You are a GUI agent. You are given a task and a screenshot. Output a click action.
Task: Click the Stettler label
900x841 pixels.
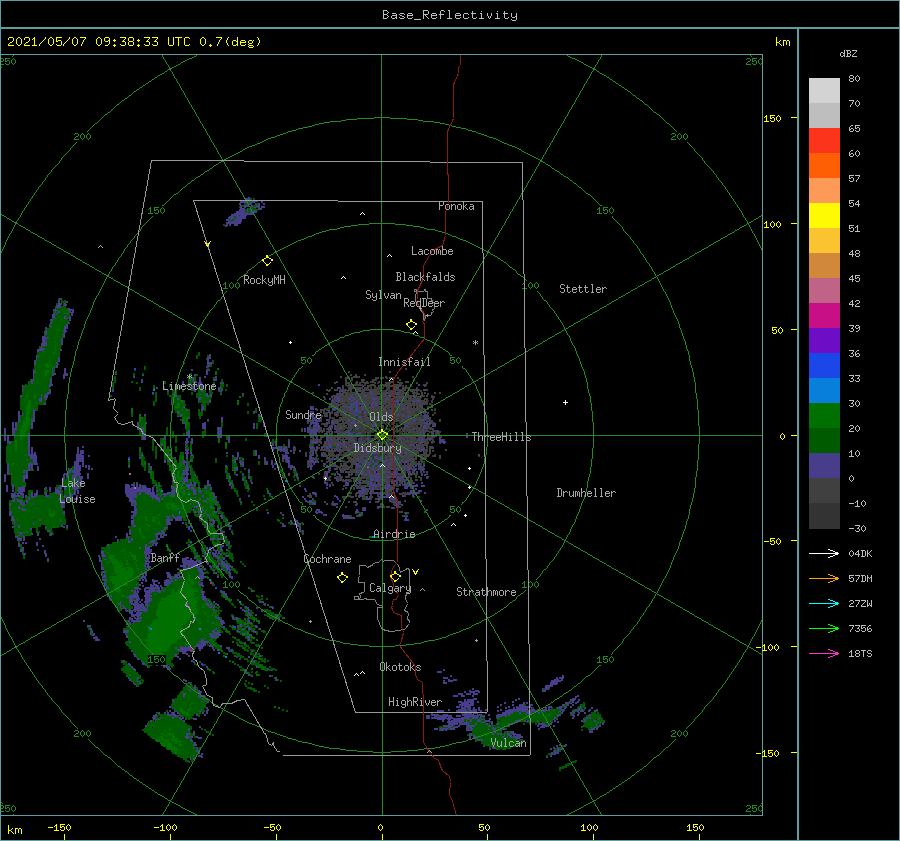click(x=583, y=289)
